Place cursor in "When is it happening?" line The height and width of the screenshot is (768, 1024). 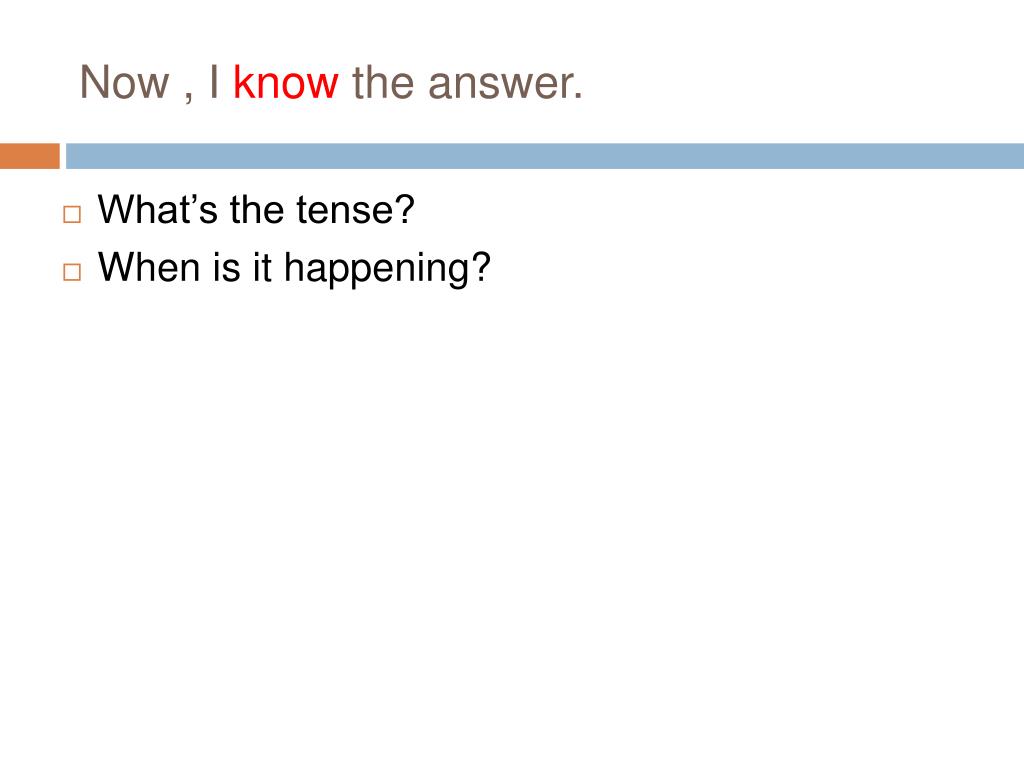click(294, 269)
